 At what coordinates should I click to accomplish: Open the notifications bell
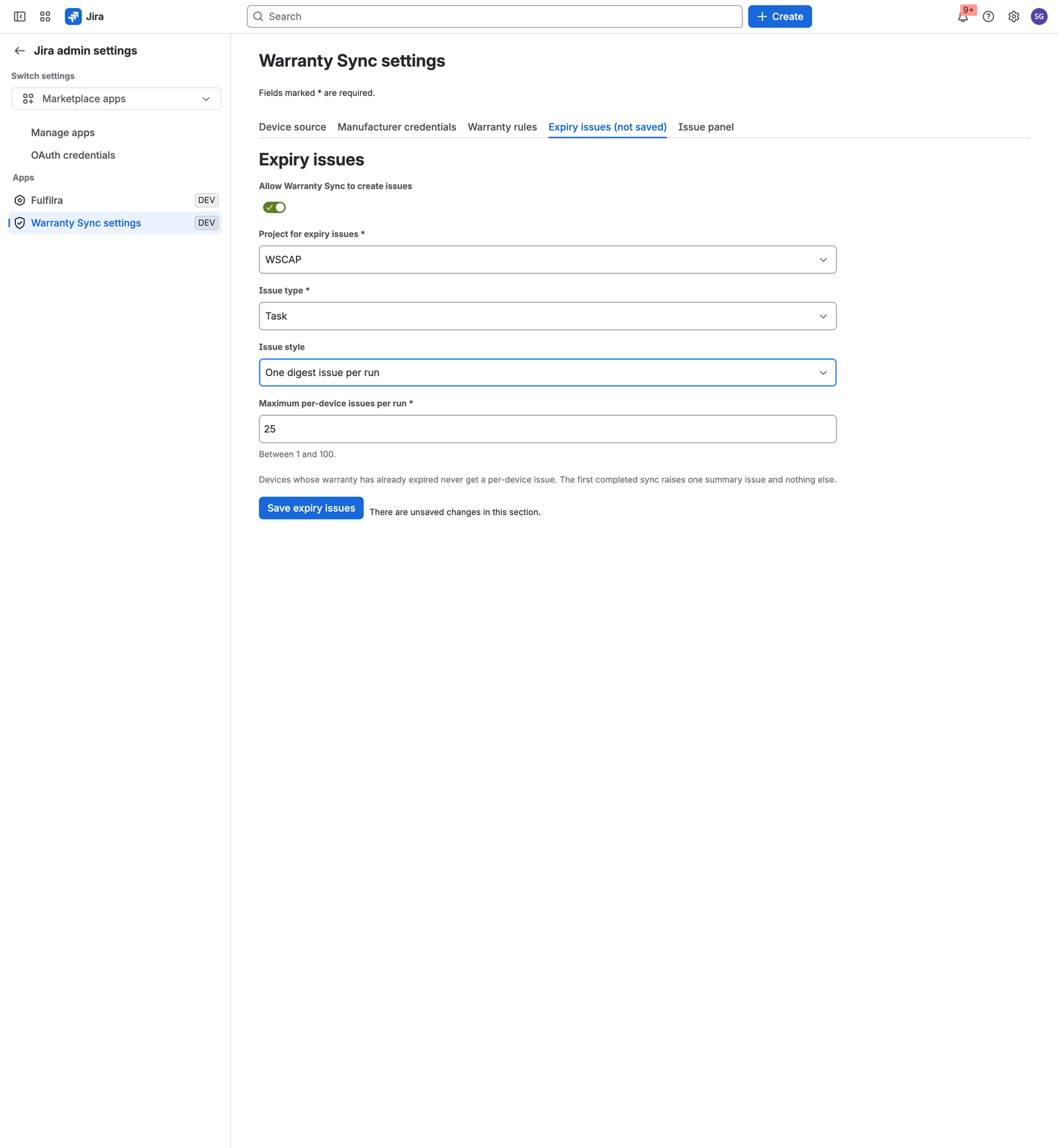pyautogui.click(x=963, y=17)
